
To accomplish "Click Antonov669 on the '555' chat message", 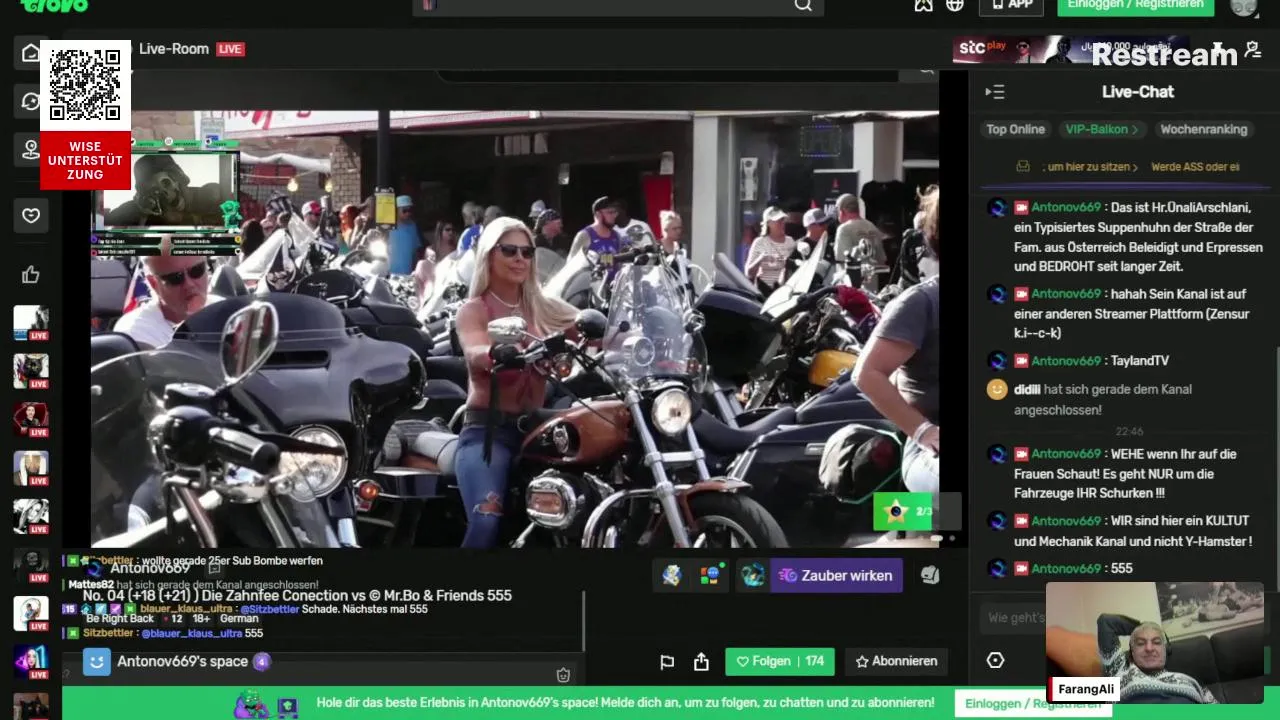I will pyautogui.click(x=1066, y=568).
